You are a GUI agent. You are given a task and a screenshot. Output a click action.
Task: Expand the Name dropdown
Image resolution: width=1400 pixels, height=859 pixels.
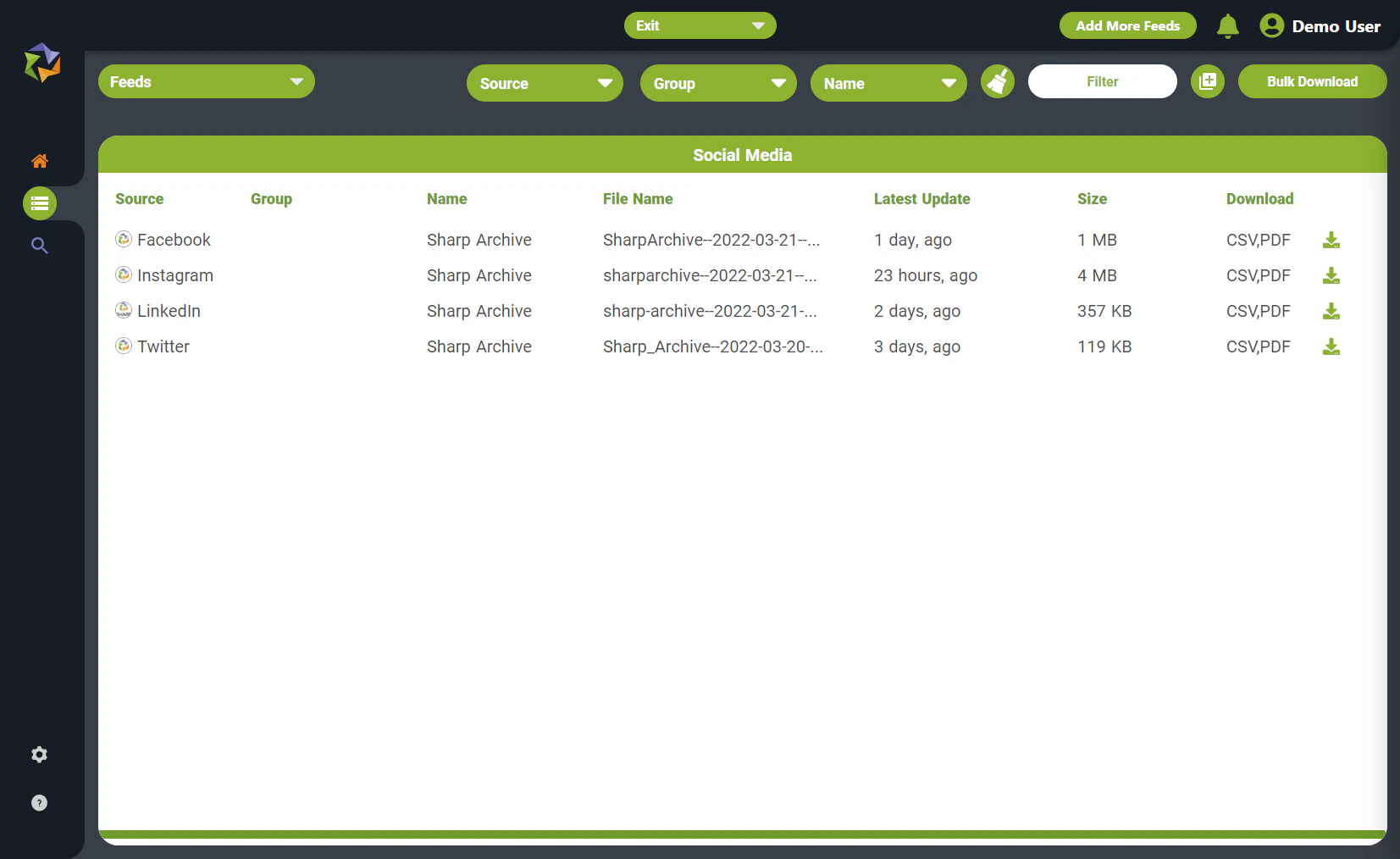point(888,83)
